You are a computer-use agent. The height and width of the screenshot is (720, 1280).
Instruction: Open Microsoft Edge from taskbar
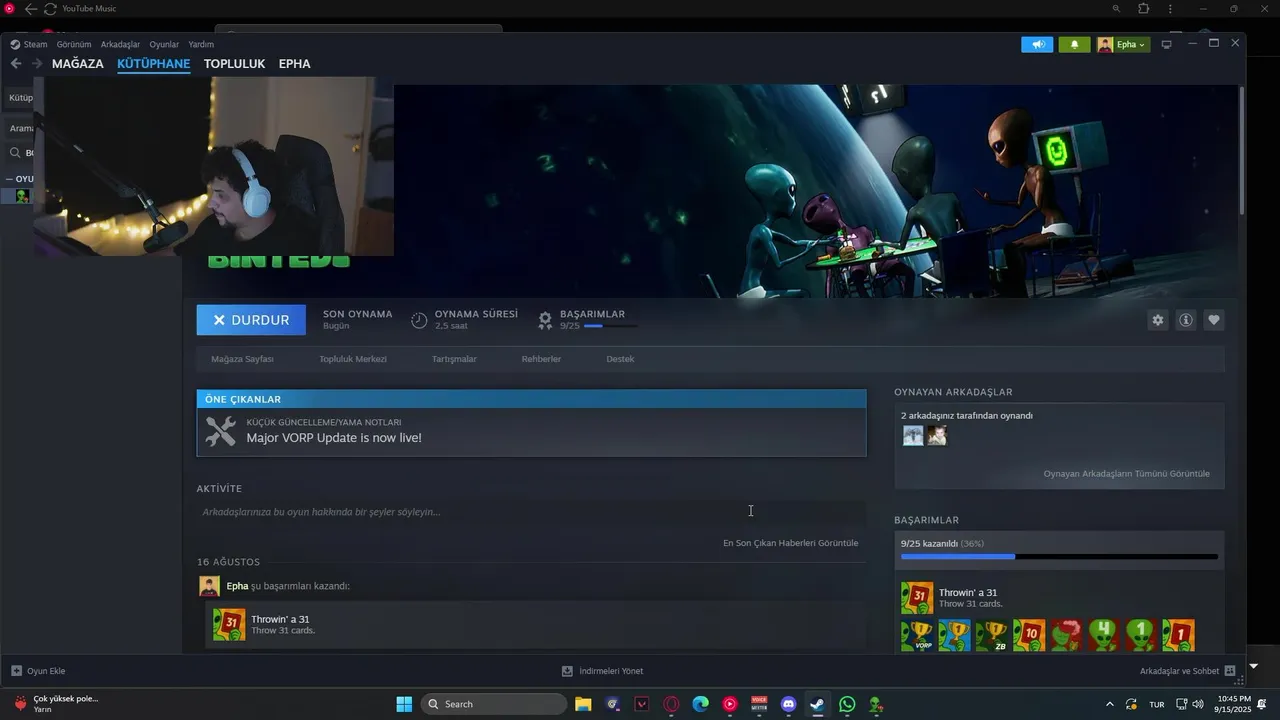pyautogui.click(x=700, y=704)
